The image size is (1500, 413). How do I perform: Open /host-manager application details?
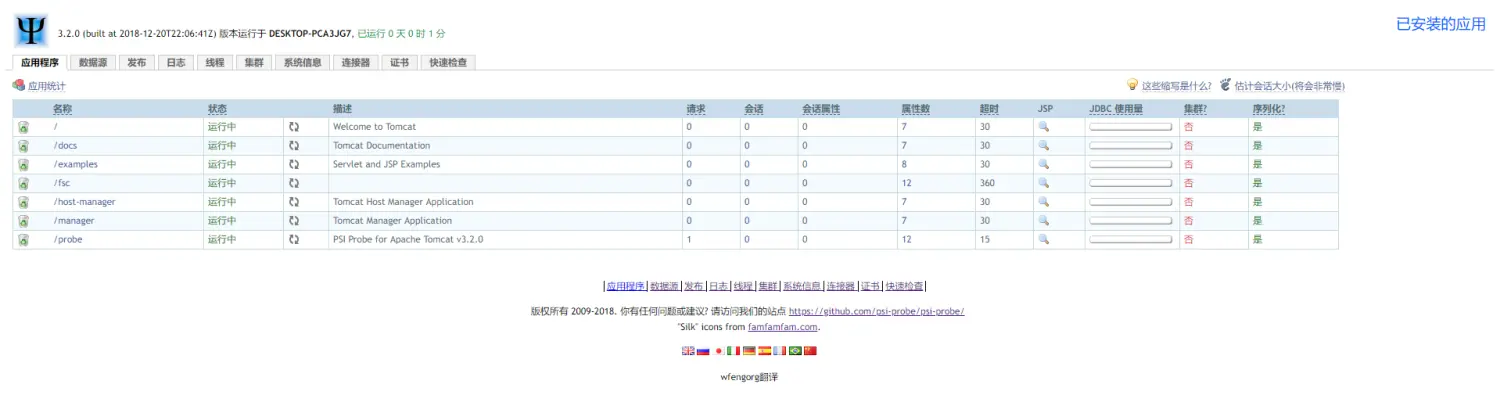(x=84, y=202)
